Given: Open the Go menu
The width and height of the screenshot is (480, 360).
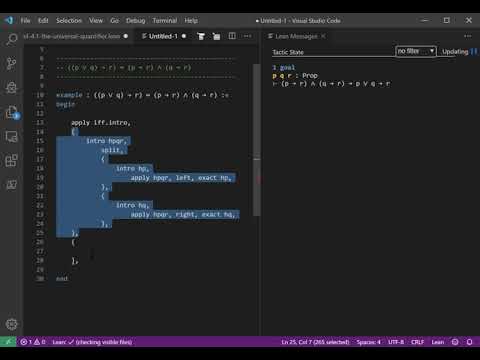Looking at the screenshot, I should click(x=114, y=20).
